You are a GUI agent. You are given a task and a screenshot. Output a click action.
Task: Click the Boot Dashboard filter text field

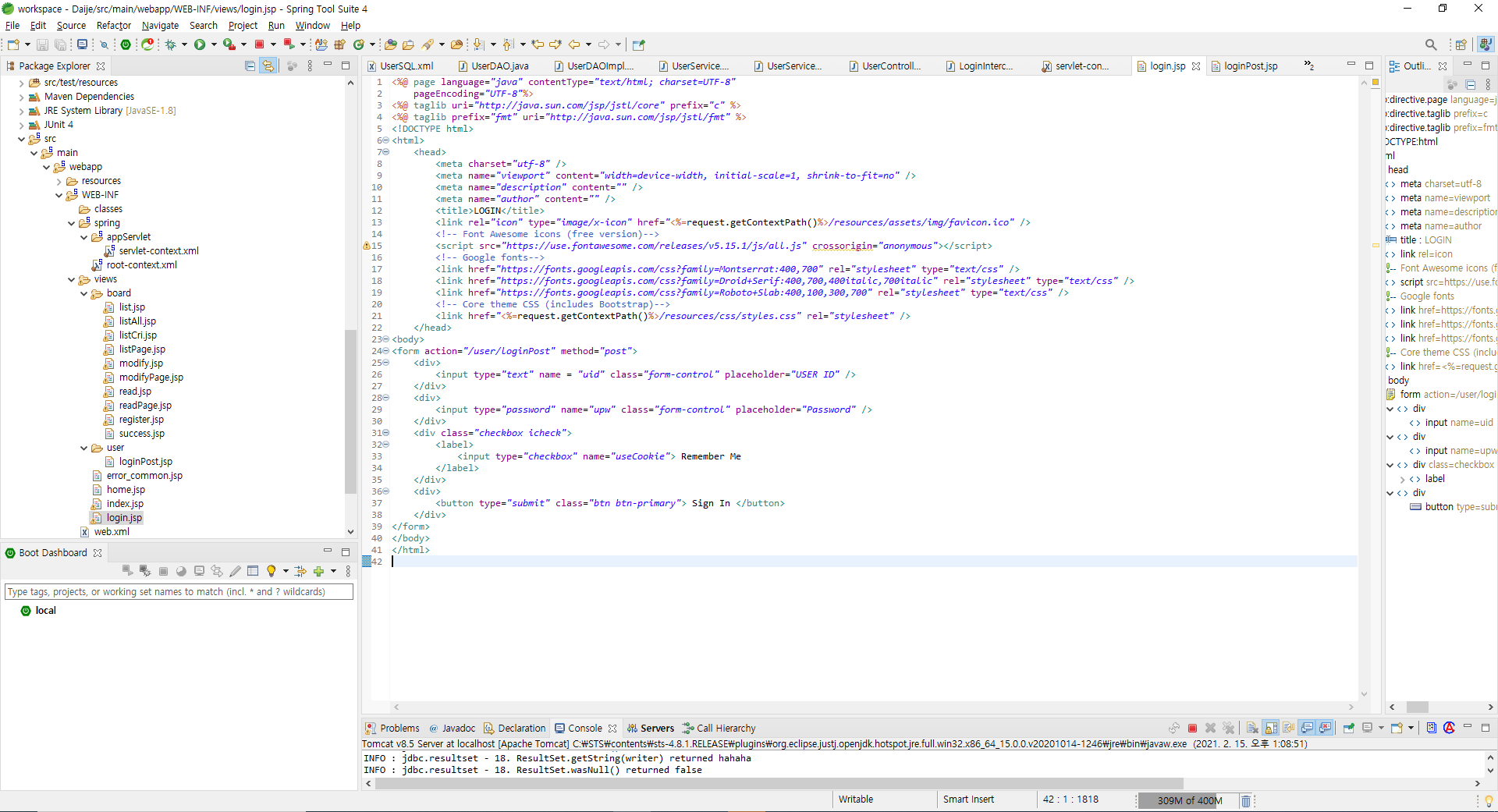(x=179, y=592)
